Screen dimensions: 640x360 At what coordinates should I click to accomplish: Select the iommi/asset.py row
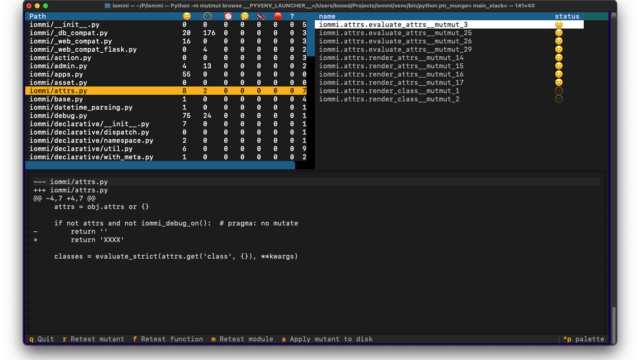click(x=166, y=82)
